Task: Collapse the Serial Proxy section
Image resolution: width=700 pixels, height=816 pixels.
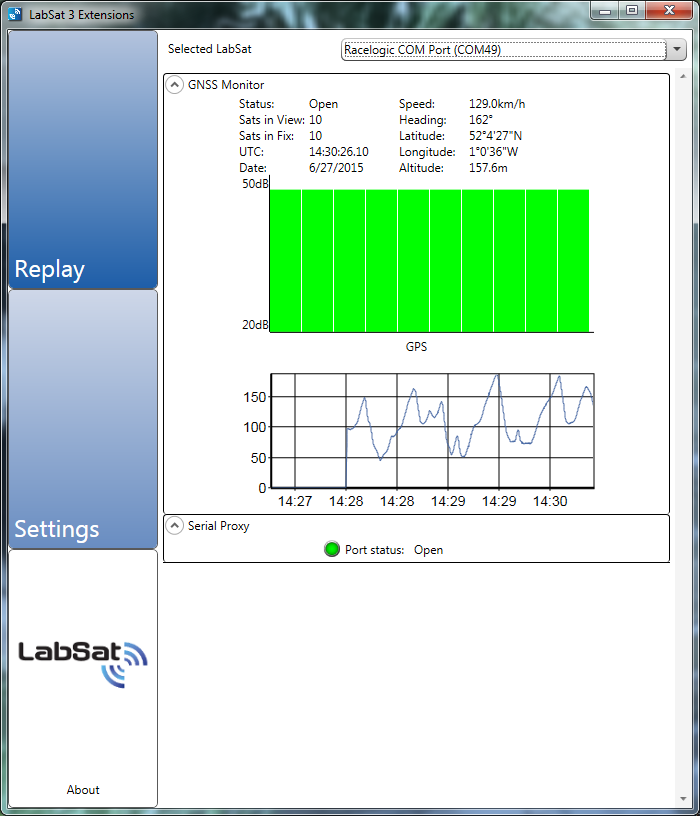Action: [x=175, y=526]
